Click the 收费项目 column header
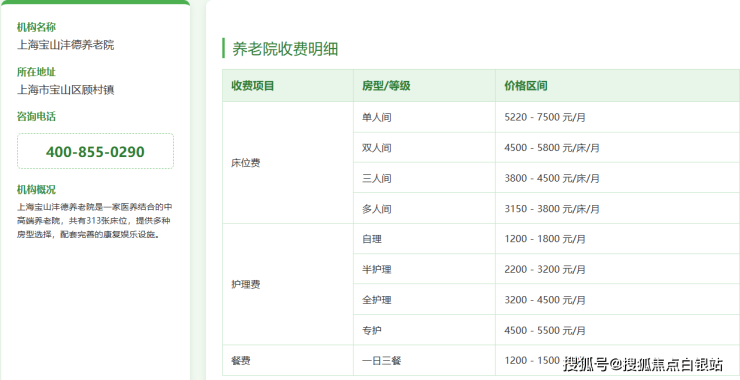Image resolution: width=740 pixels, height=380 pixels. coord(288,85)
